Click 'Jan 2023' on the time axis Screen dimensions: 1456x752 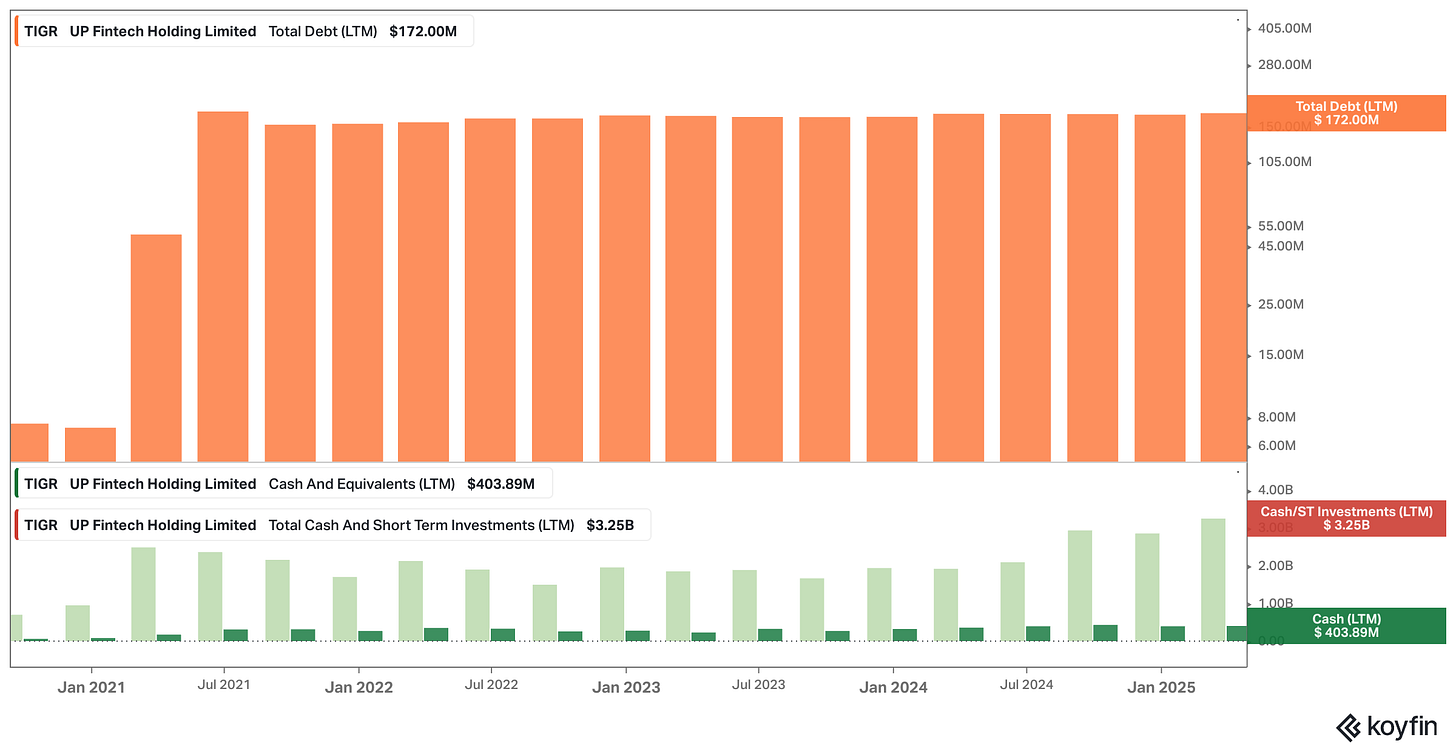click(x=626, y=687)
